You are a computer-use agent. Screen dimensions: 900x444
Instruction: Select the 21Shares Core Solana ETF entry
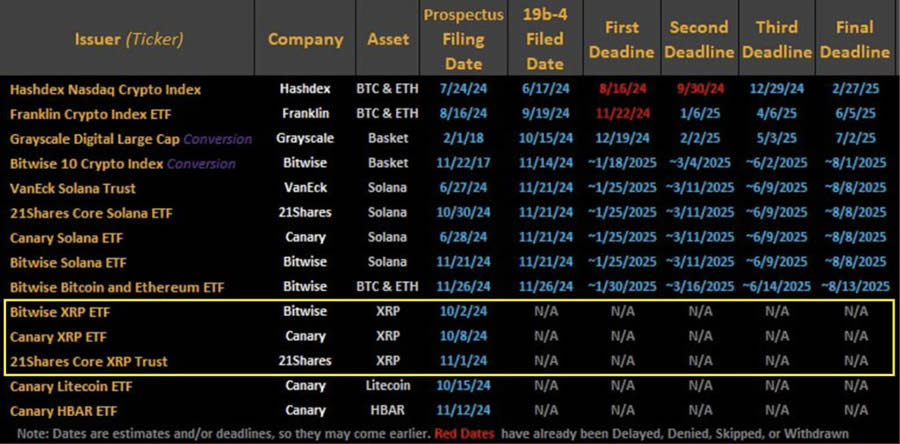pos(87,213)
